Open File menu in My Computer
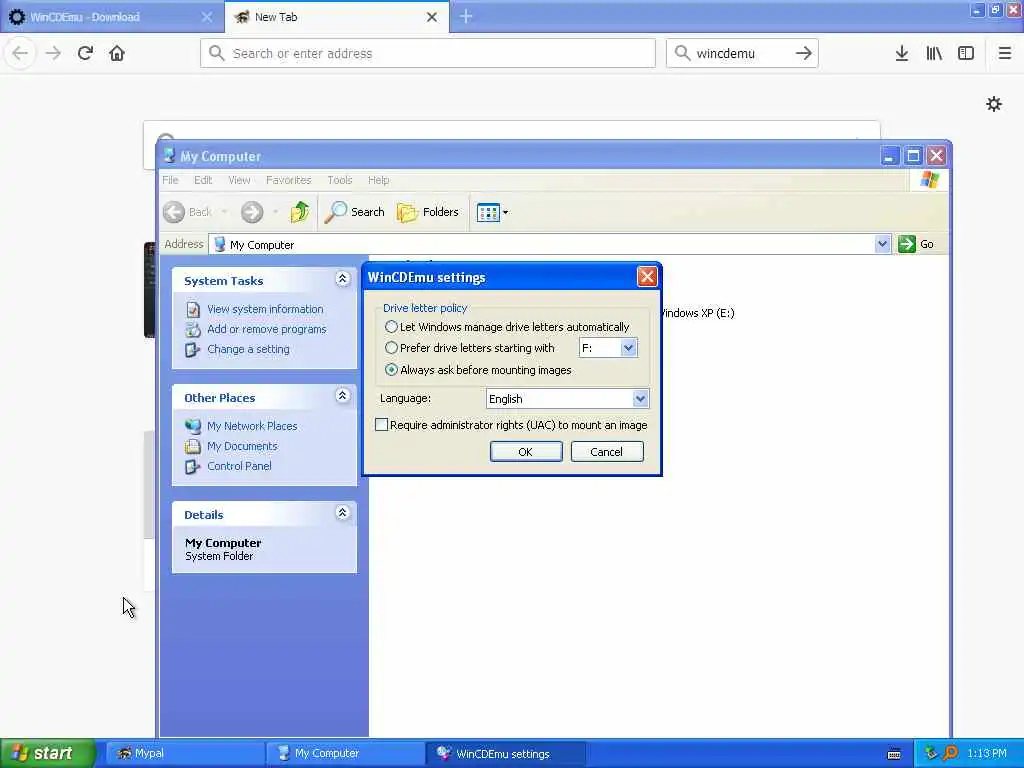The height and width of the screenshot is (768, 1024). coord(170,180)
